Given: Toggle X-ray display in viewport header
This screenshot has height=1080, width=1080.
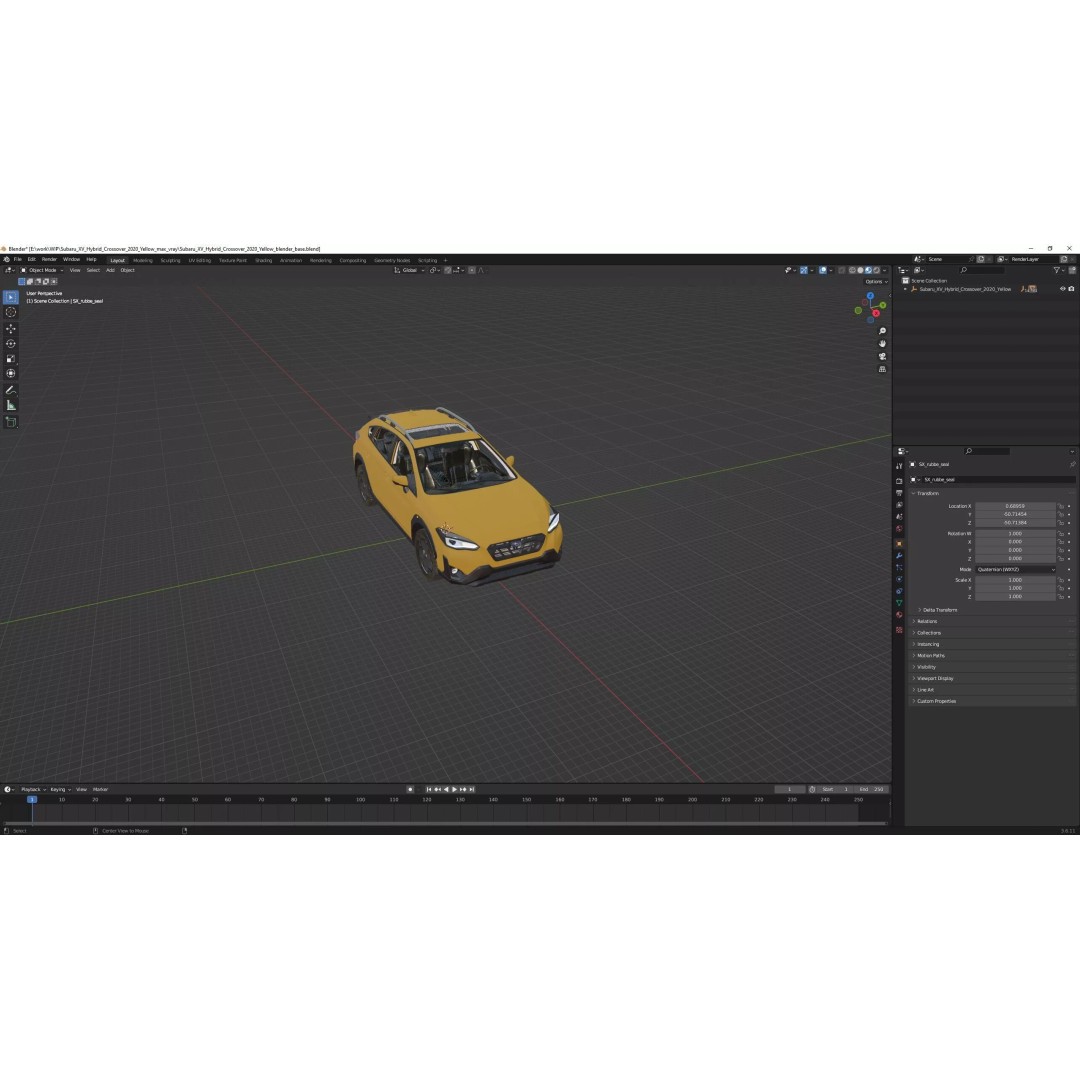Looking at the screenshot, I should click(x=841, y=270).
